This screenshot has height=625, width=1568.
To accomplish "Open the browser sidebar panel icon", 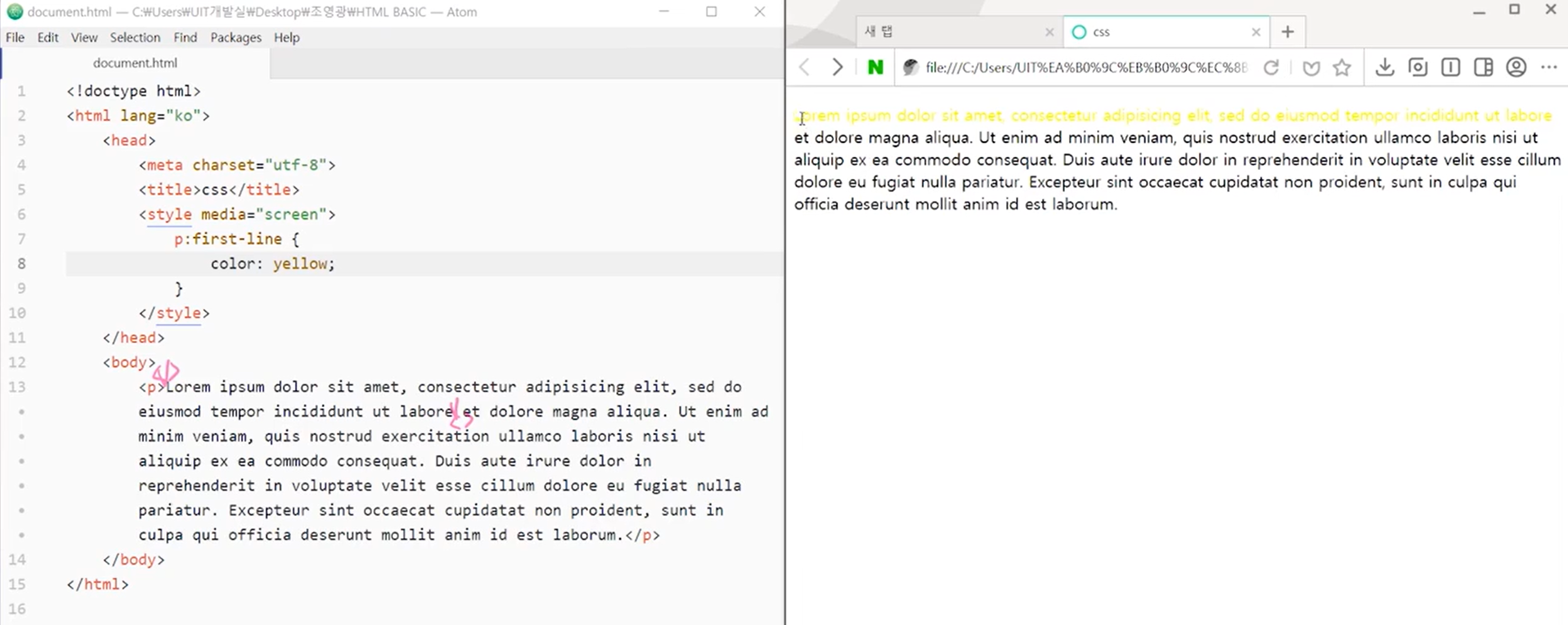I will pyautogui.click(x=1483, y=67).
